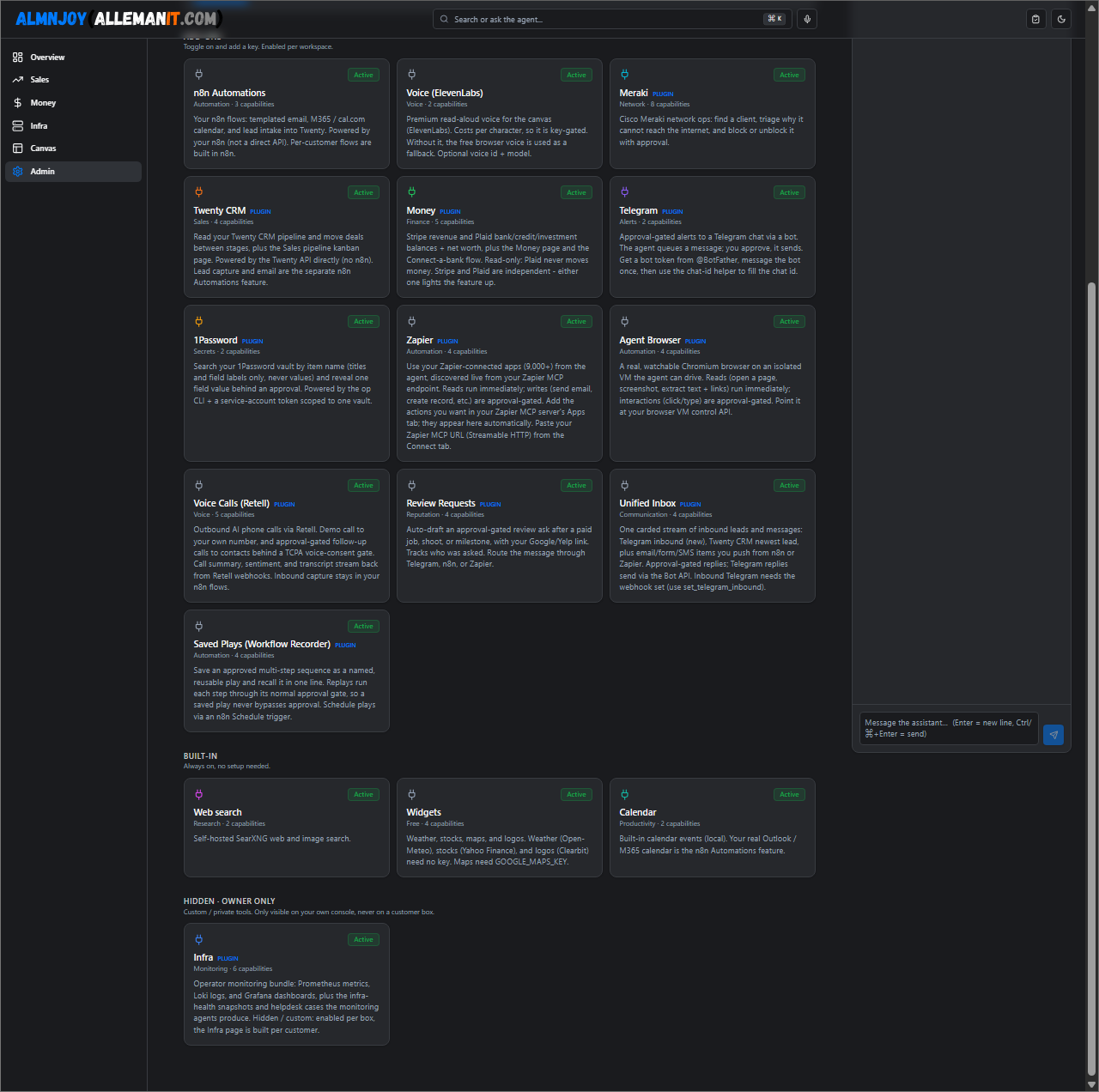Toggle Active badge on Saved Plays
Image resolution: width=1099 pixels, height=1092 pixels.
364,626
